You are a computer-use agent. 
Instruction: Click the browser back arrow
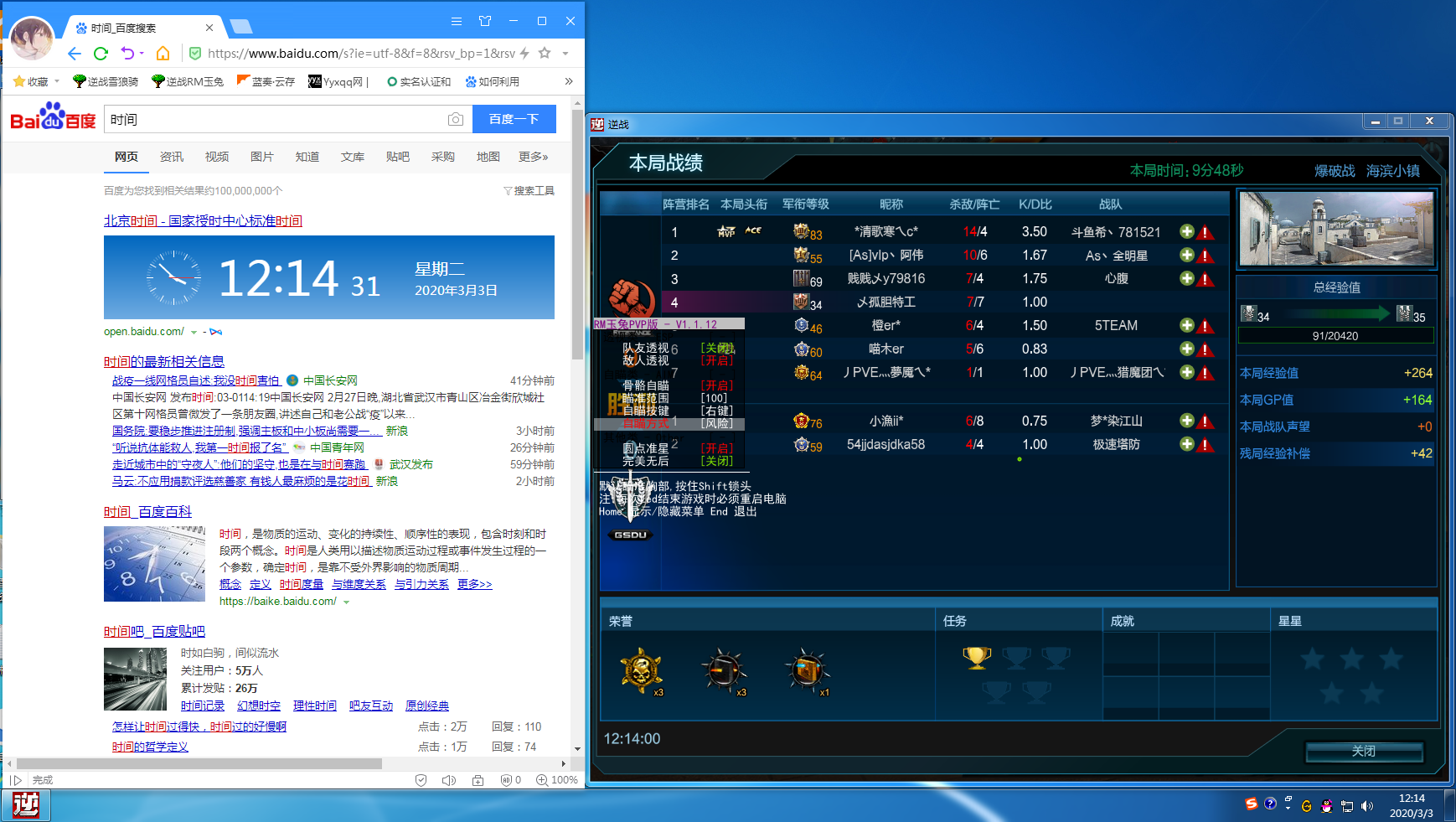coord(75,54)
